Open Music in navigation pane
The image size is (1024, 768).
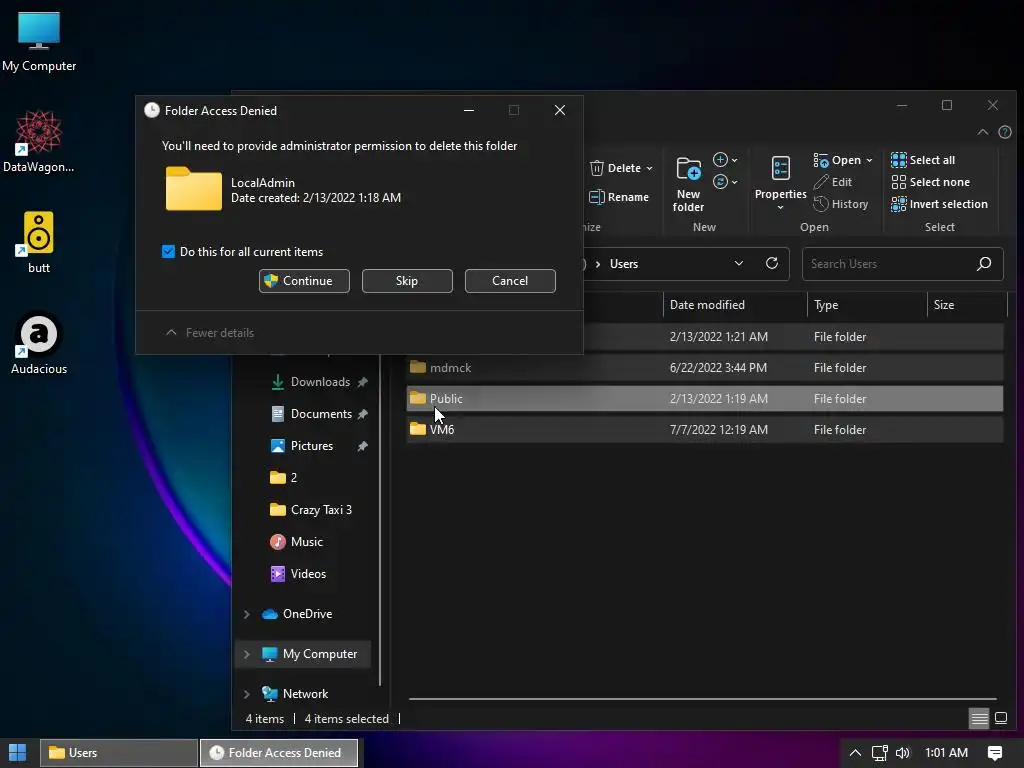(296, 542)
